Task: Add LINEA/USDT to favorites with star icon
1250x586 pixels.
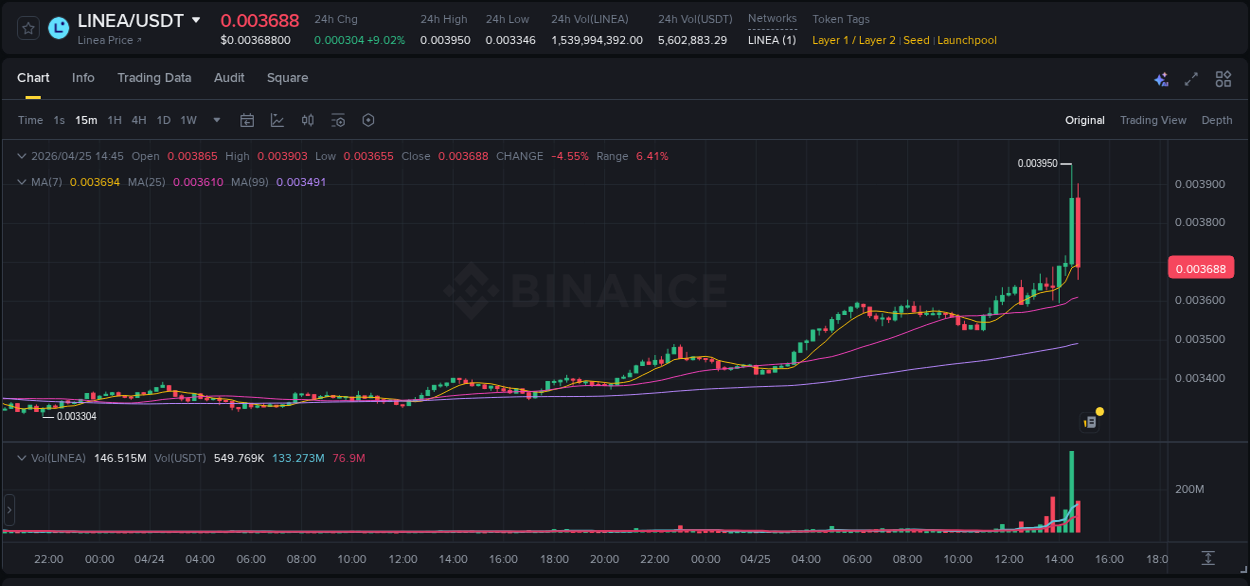Action: pos(29,28)
